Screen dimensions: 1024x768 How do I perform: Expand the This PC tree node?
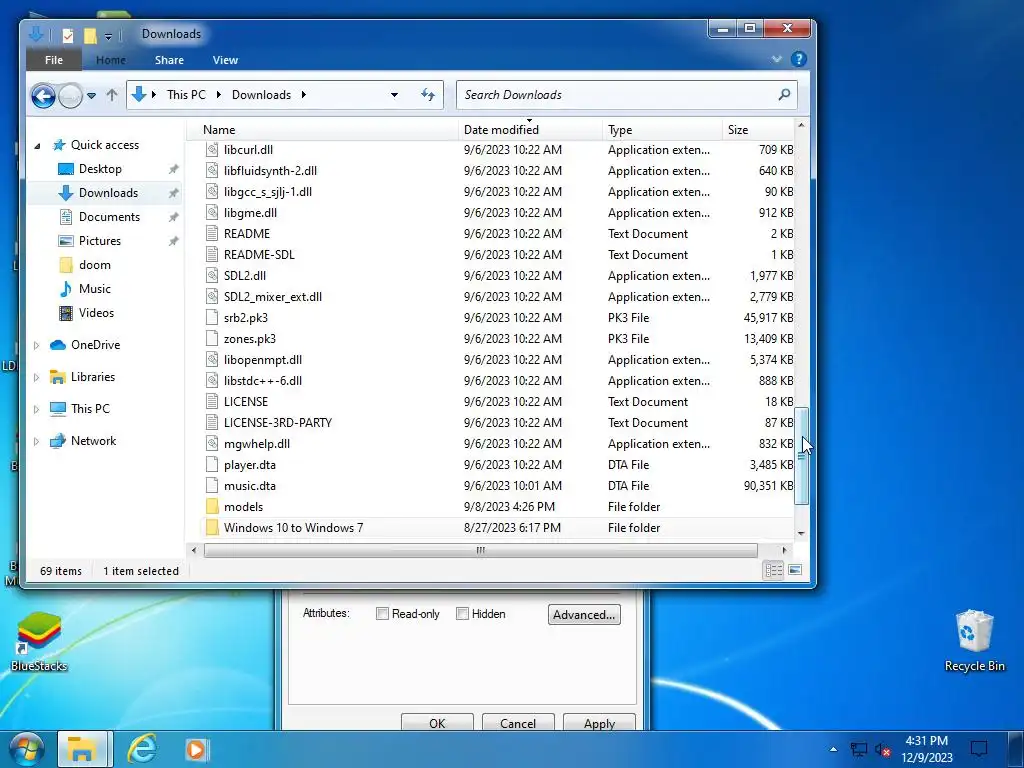(37, 409)
